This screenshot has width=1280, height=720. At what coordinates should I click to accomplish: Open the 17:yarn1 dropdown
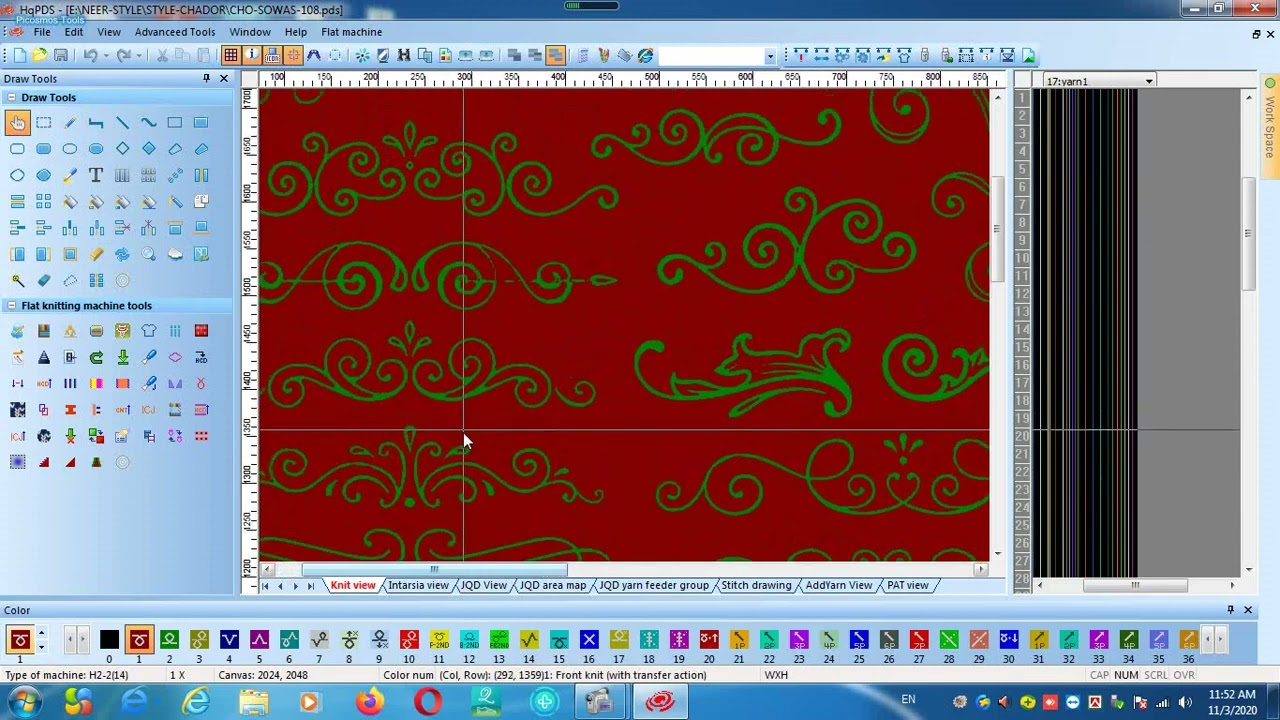[1149, 81]
